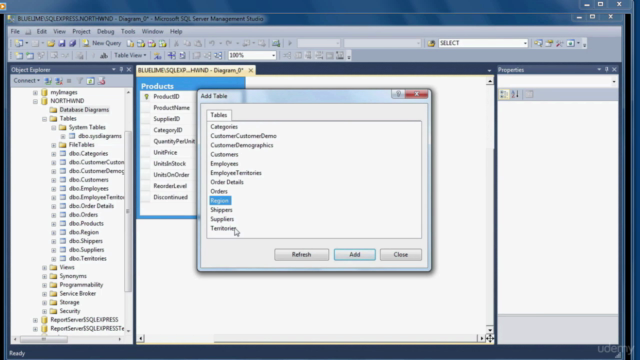The height and width of the screenshot is (360, 640).
Task: Collapse the Tables folder node
Action: [x=44, y=119]
